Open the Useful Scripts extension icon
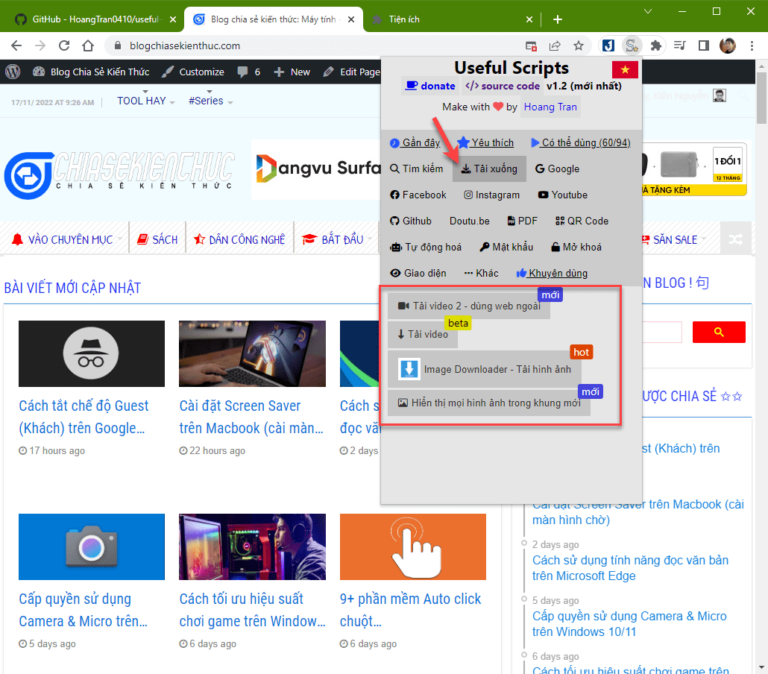Image resolution: width=768 pixels, height=674 pixels. (x=631, y=45)
